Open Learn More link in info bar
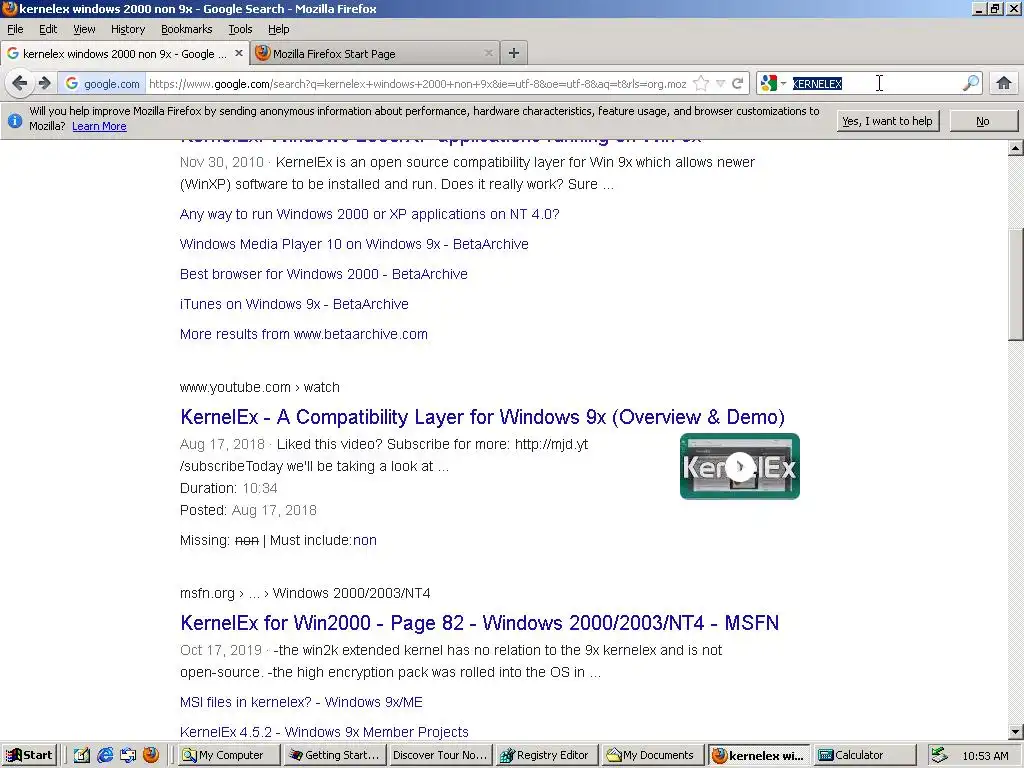Image resolution: width=1024 pixels, height=768 pixels. [99, 126]
